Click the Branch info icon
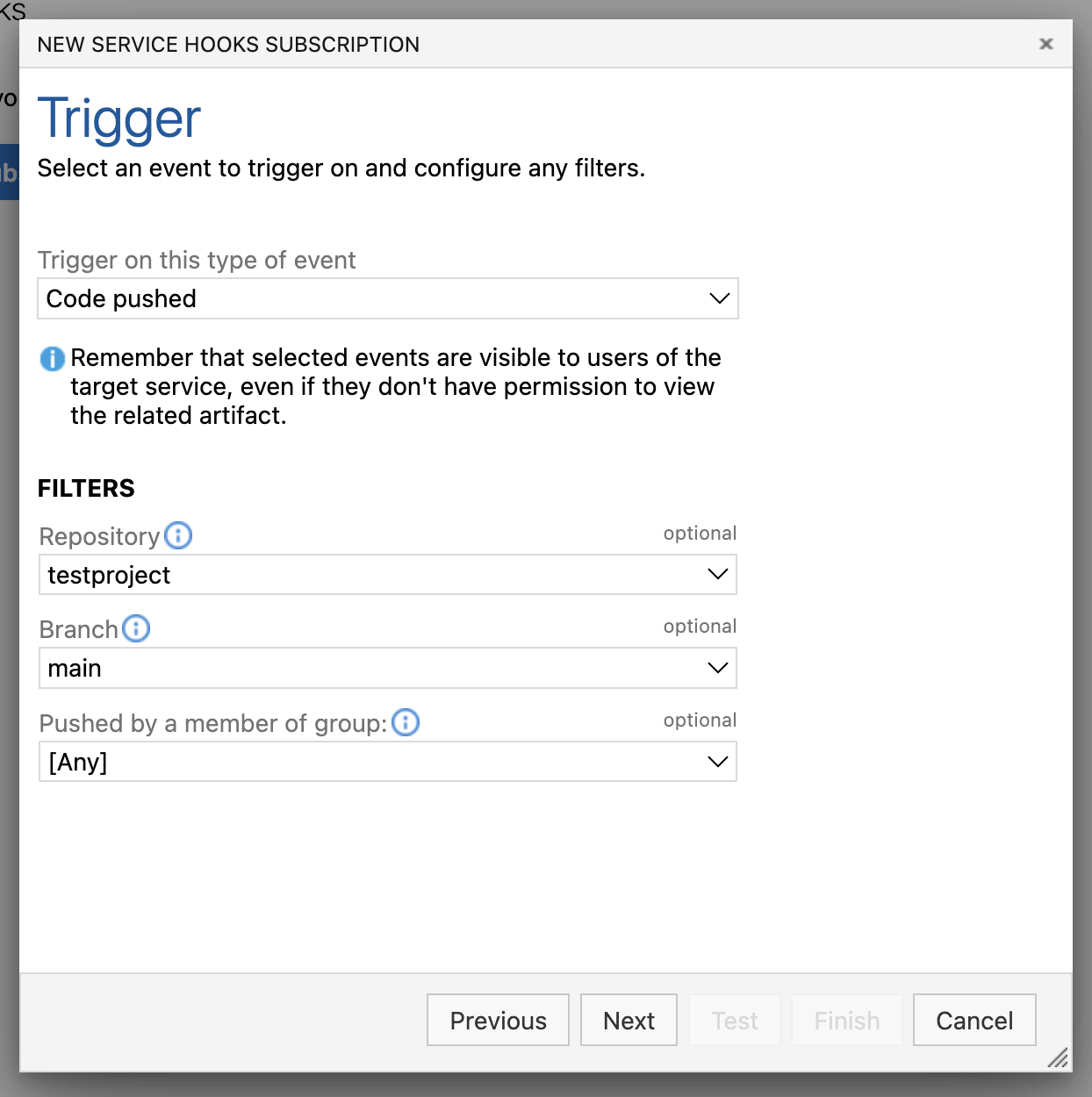The width and height of the screenshot is (1092, 1097). coord(136,628)
